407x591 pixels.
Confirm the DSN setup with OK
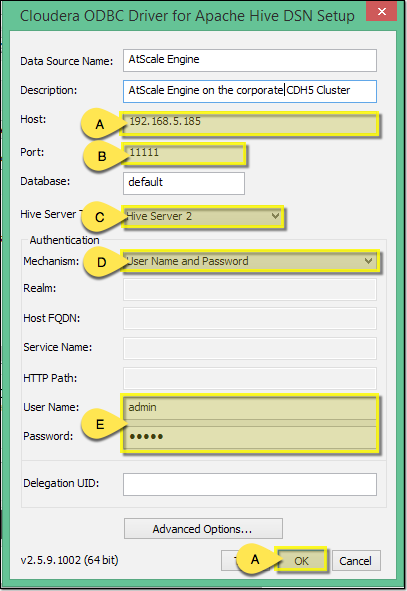pos(301,560)
